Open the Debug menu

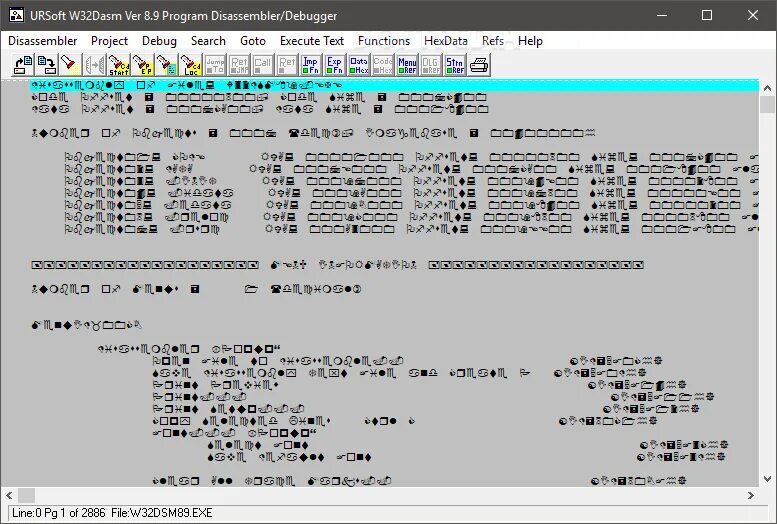(x=159, y=41)
